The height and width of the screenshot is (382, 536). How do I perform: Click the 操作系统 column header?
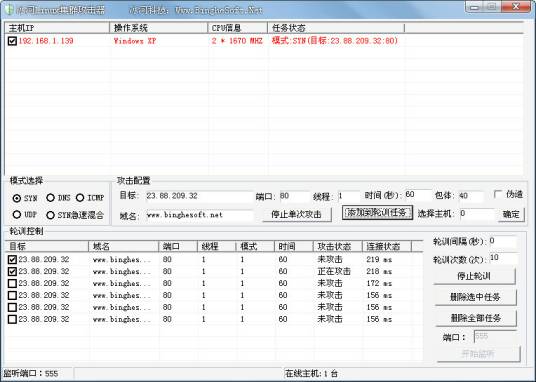158,28
